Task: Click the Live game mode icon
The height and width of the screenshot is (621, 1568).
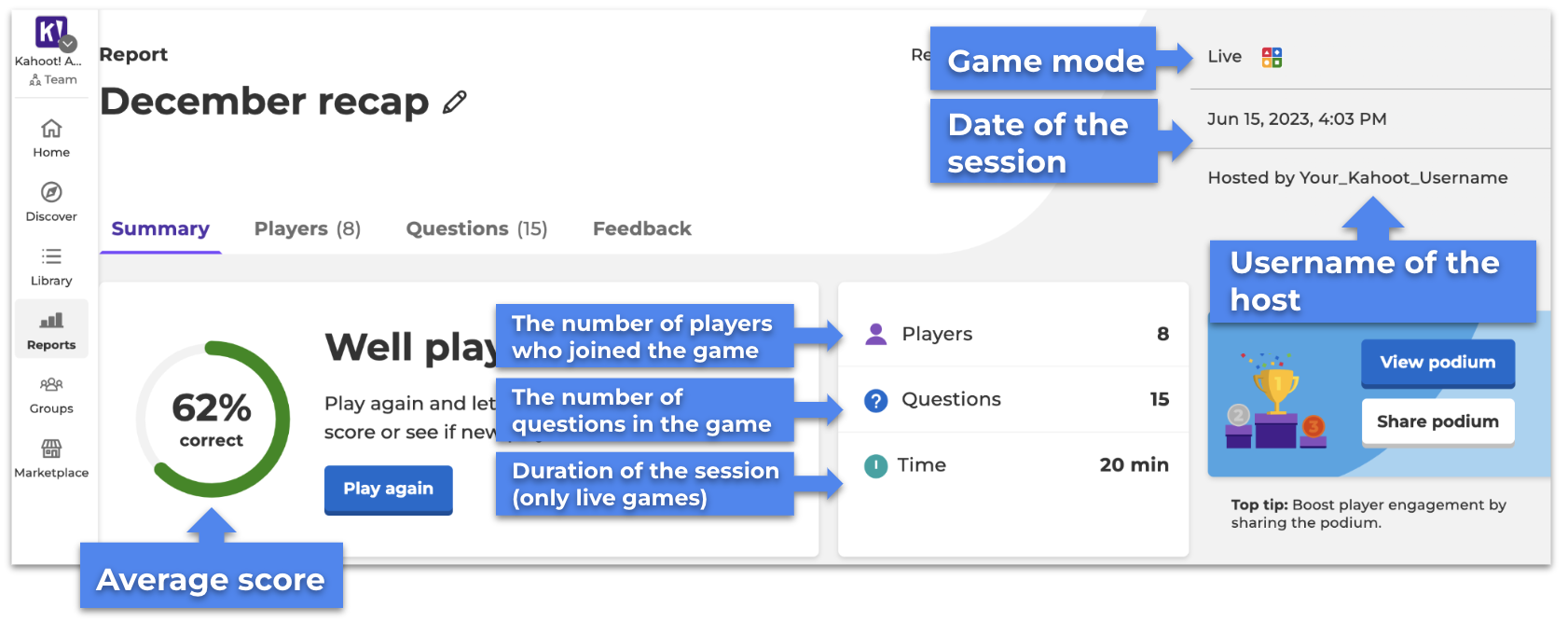Action: pos(1272,58)
